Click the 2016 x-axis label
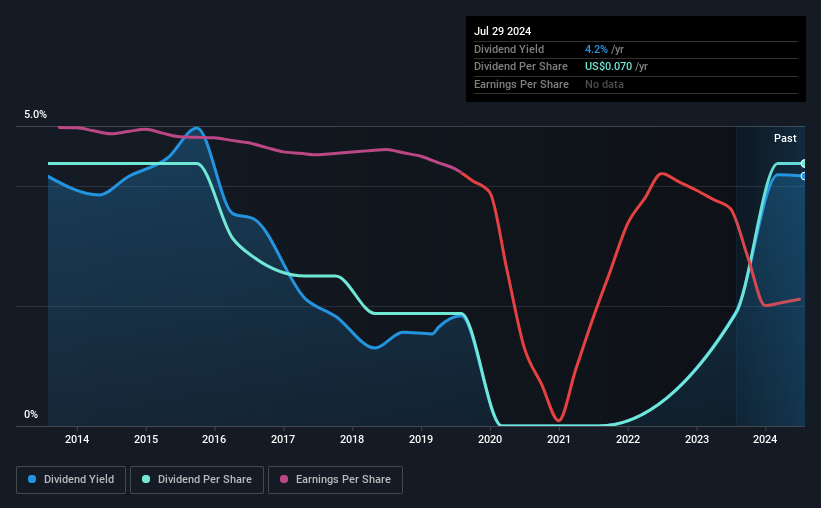821x508 pixels. 214,439
